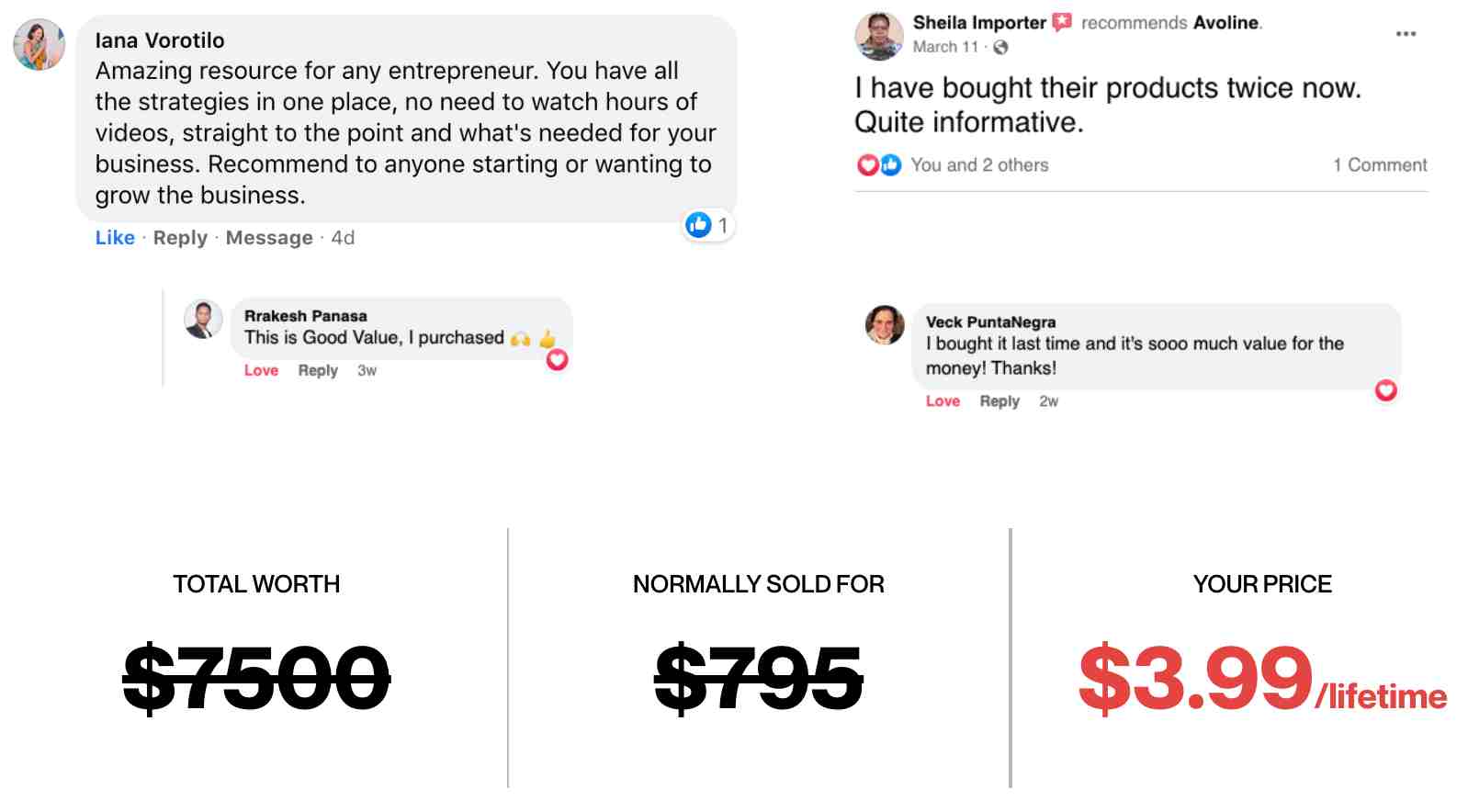The image size is (1468, 812).
Task: Message Iana Vorotilo from her comment
Action: click(269, 238)
